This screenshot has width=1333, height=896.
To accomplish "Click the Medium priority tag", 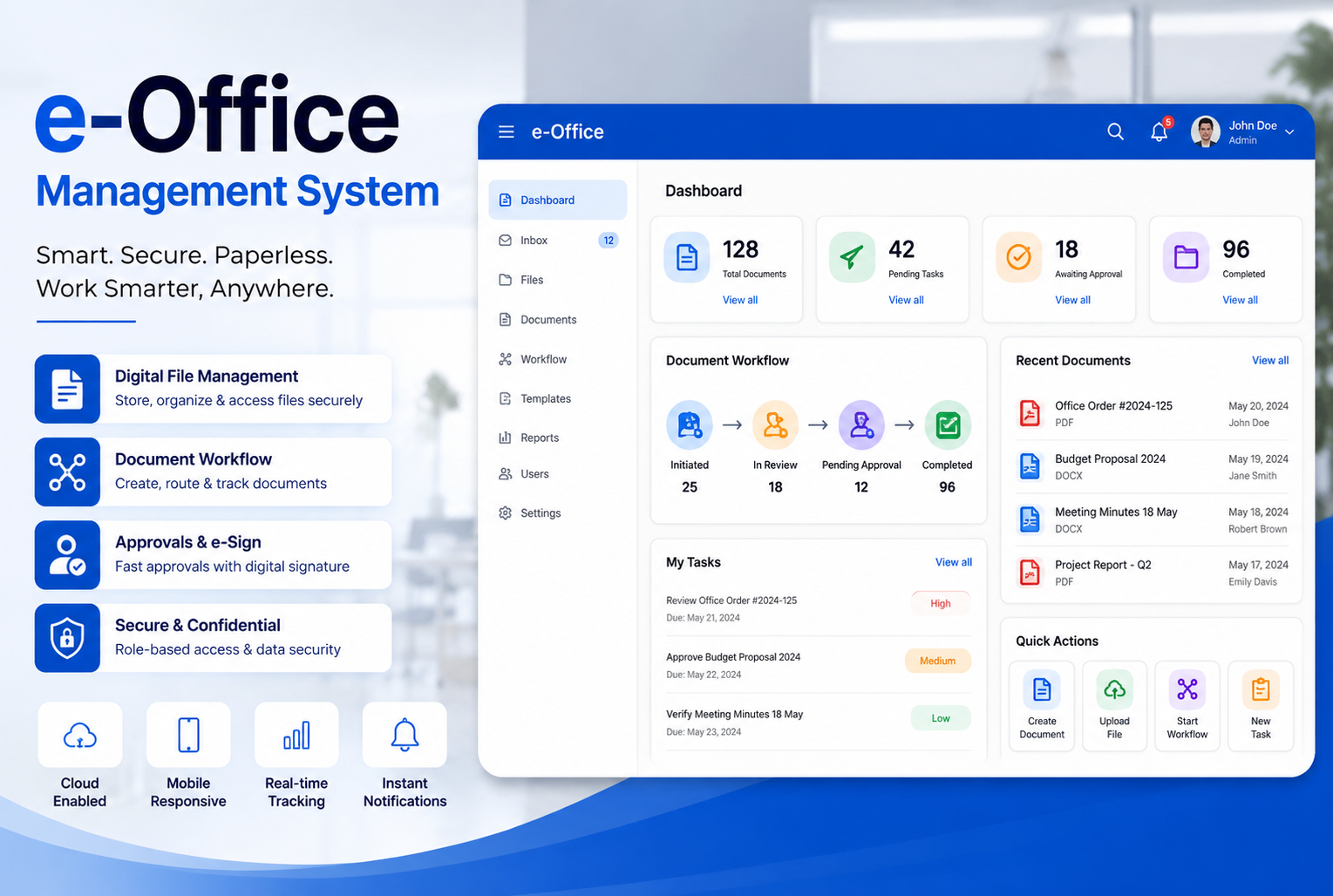I will coord(938,661).
